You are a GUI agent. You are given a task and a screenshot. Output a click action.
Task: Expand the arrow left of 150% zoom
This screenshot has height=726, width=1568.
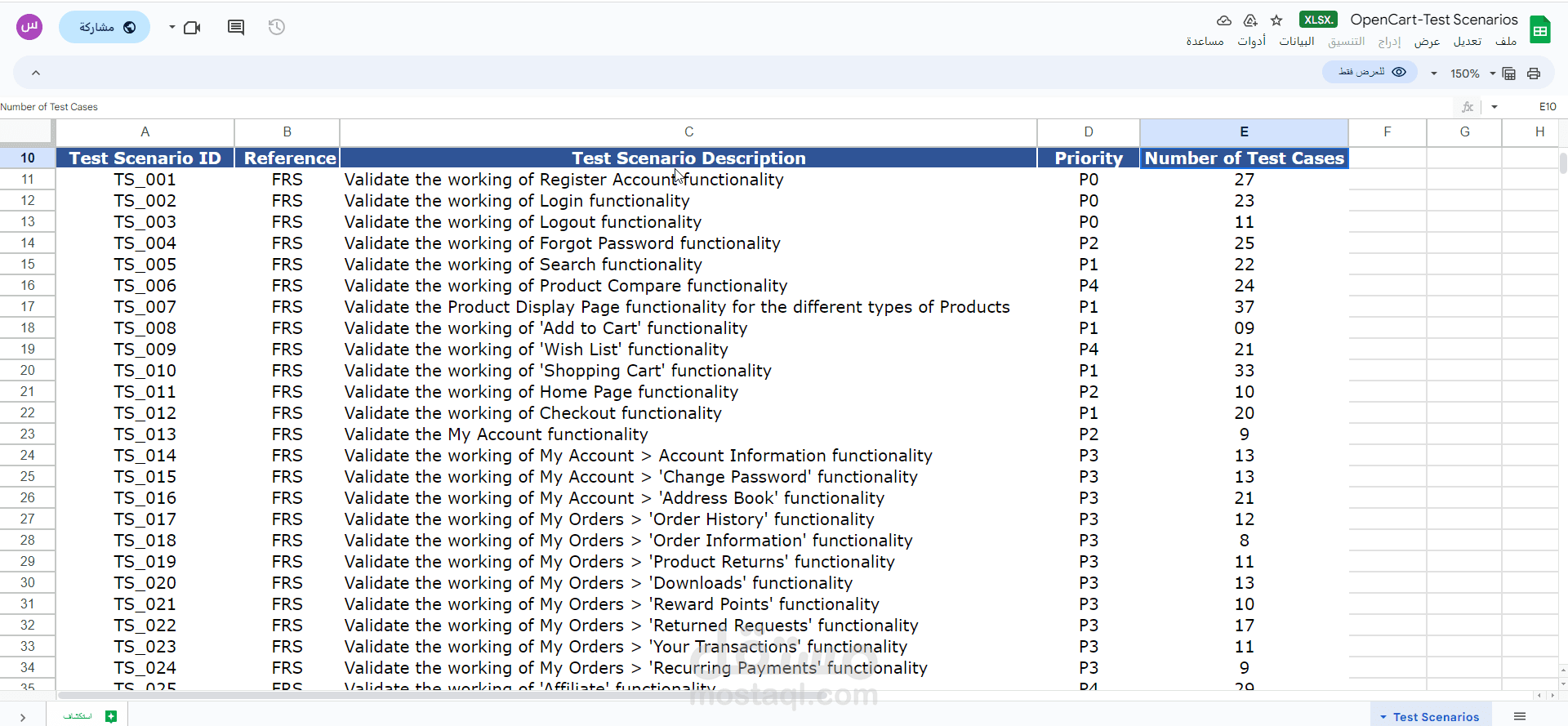[x=1434, y=73]
